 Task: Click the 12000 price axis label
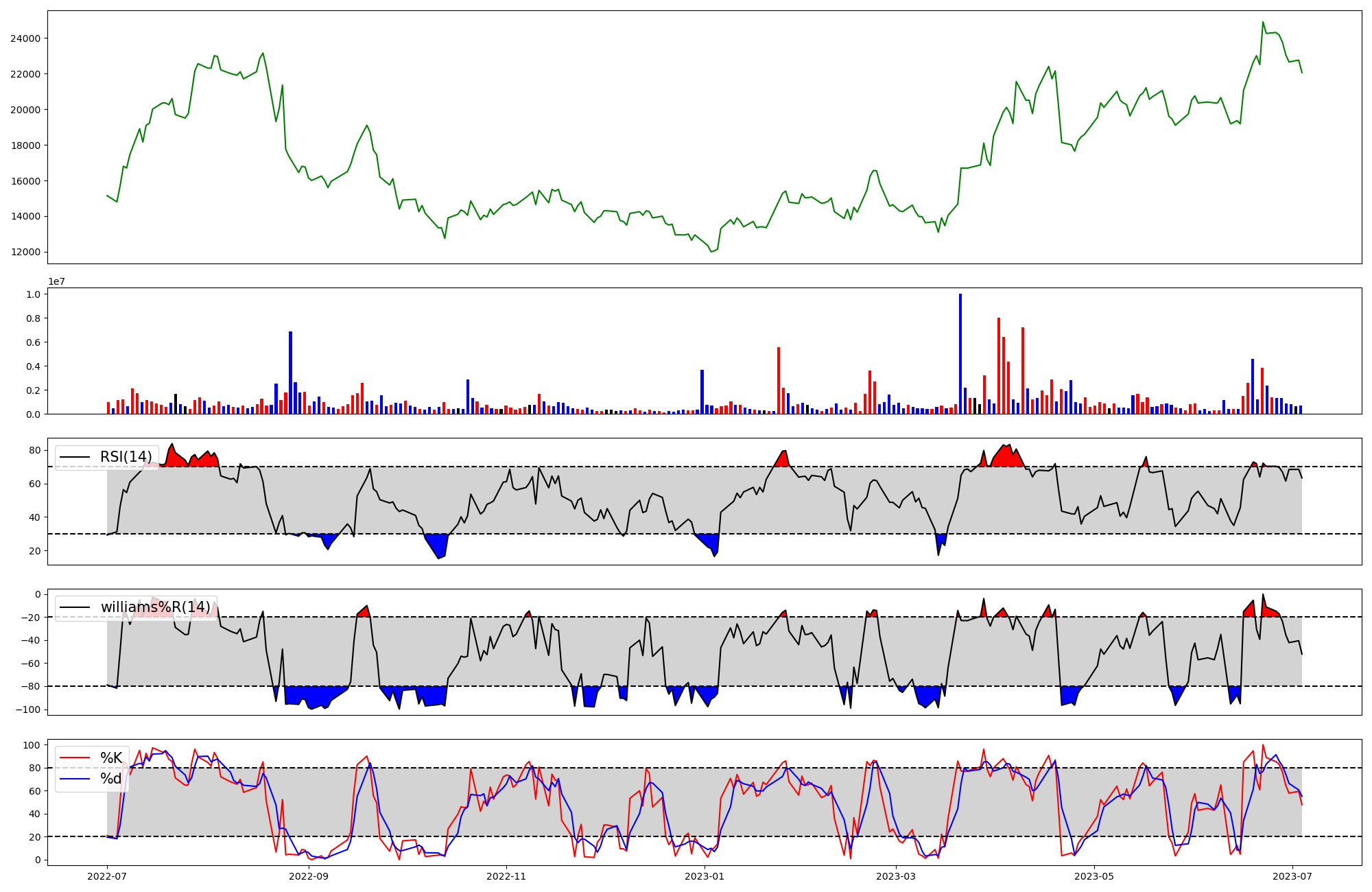click(x=25, y=252)
